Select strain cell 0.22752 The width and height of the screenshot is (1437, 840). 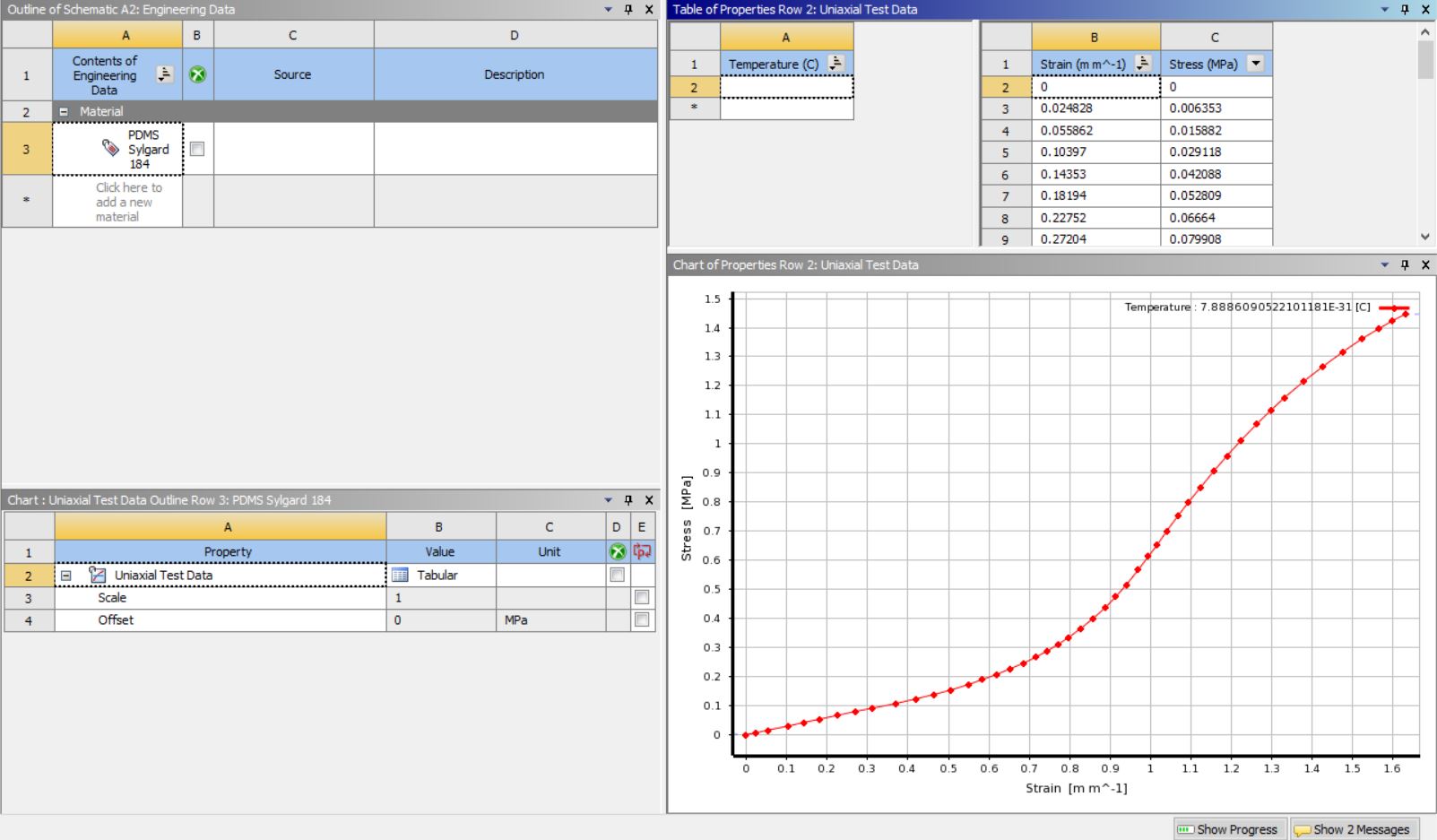(1095, 218)
